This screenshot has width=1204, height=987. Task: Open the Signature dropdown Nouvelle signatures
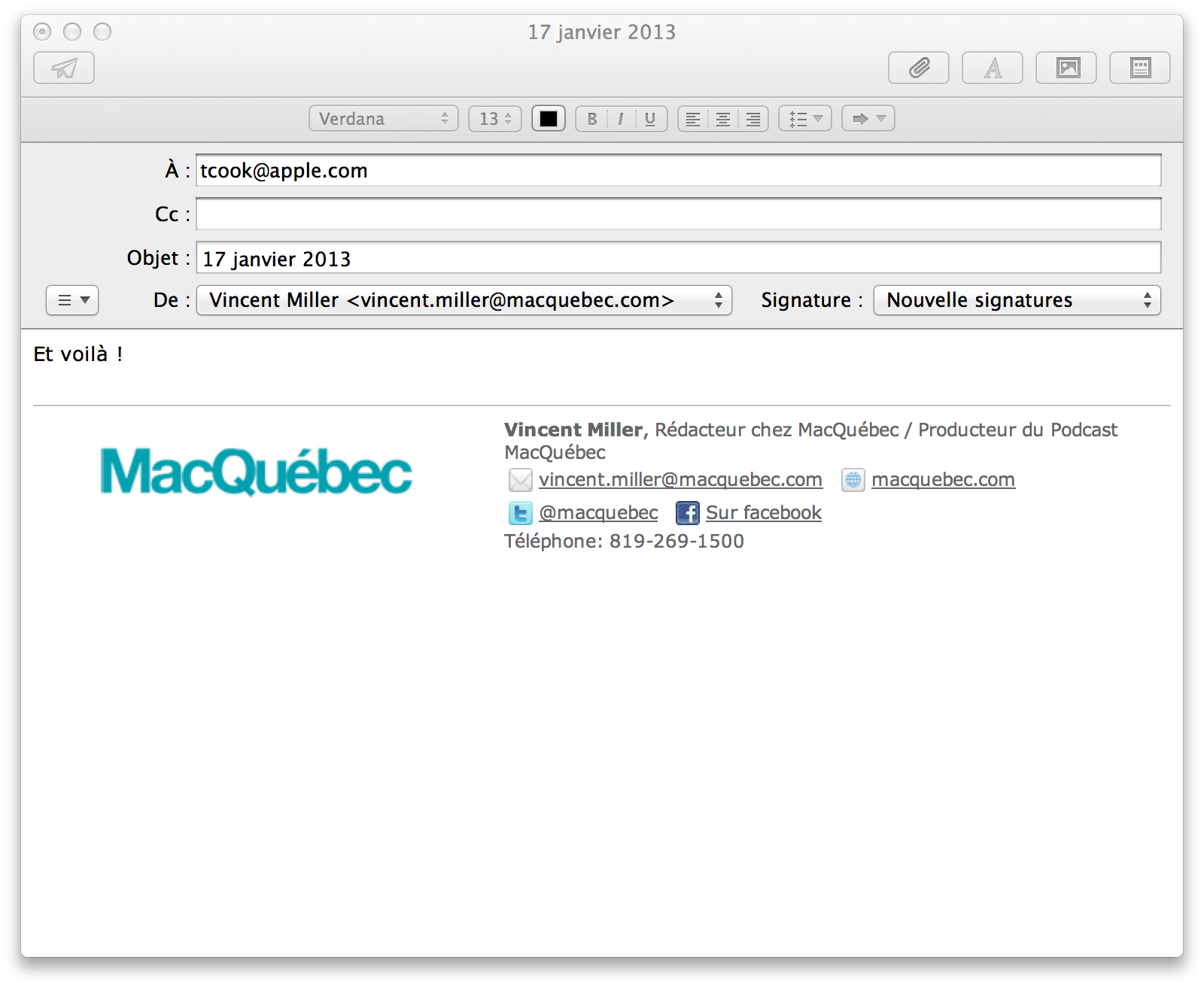click(1017, 300)
